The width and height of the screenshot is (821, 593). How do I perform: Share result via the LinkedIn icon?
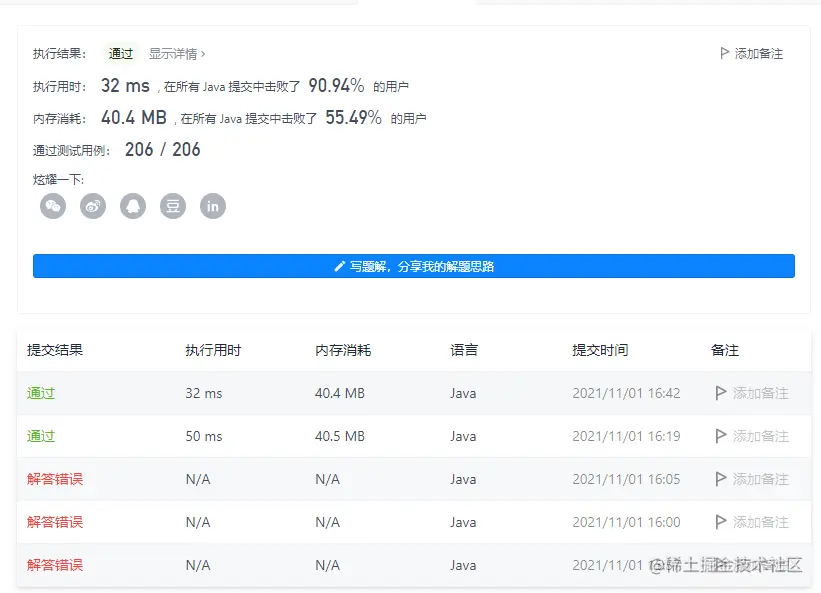coord(213,206)
